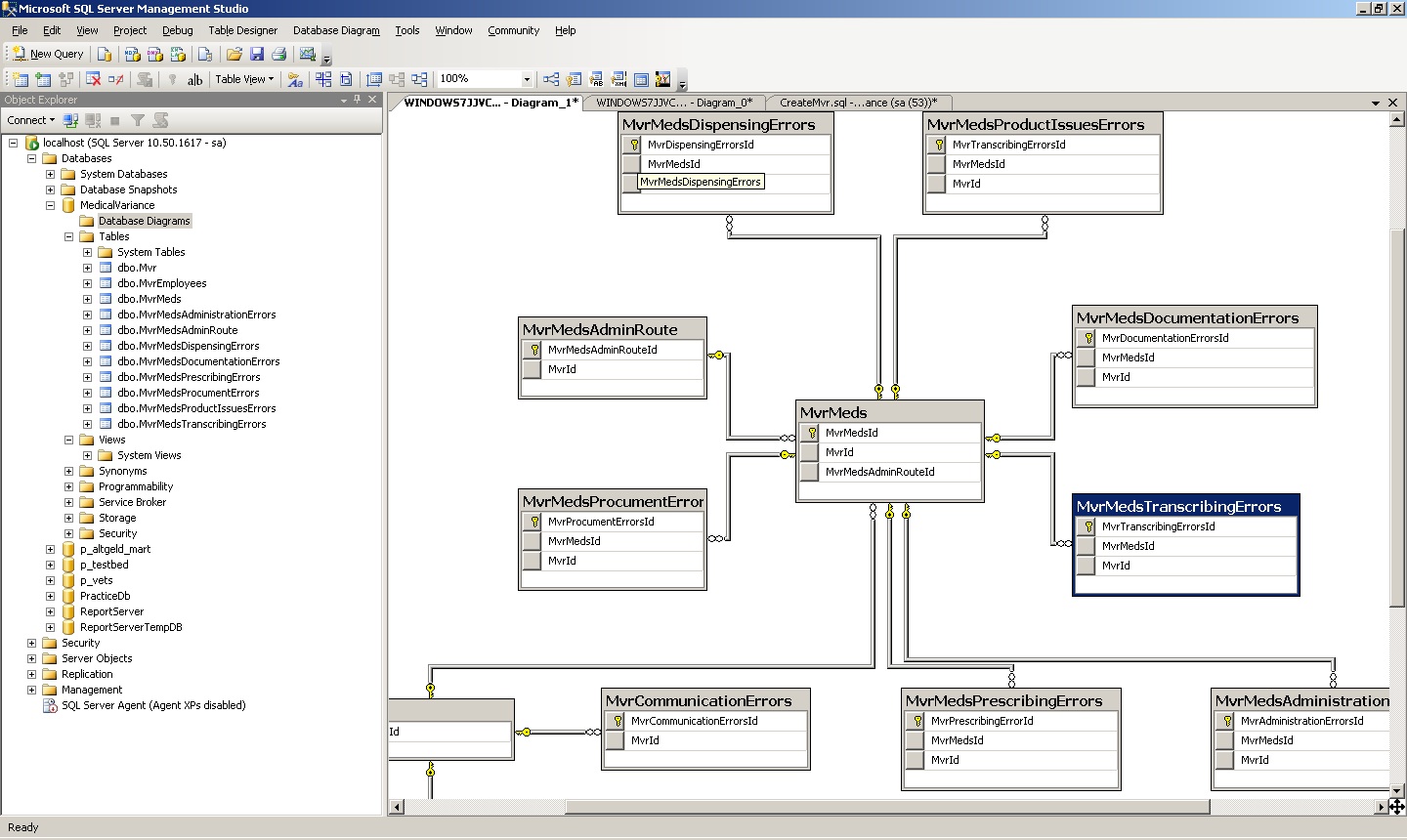Select the Set Primary Key icon
The width and height of the screenshot is (1407, 840).
172,79
